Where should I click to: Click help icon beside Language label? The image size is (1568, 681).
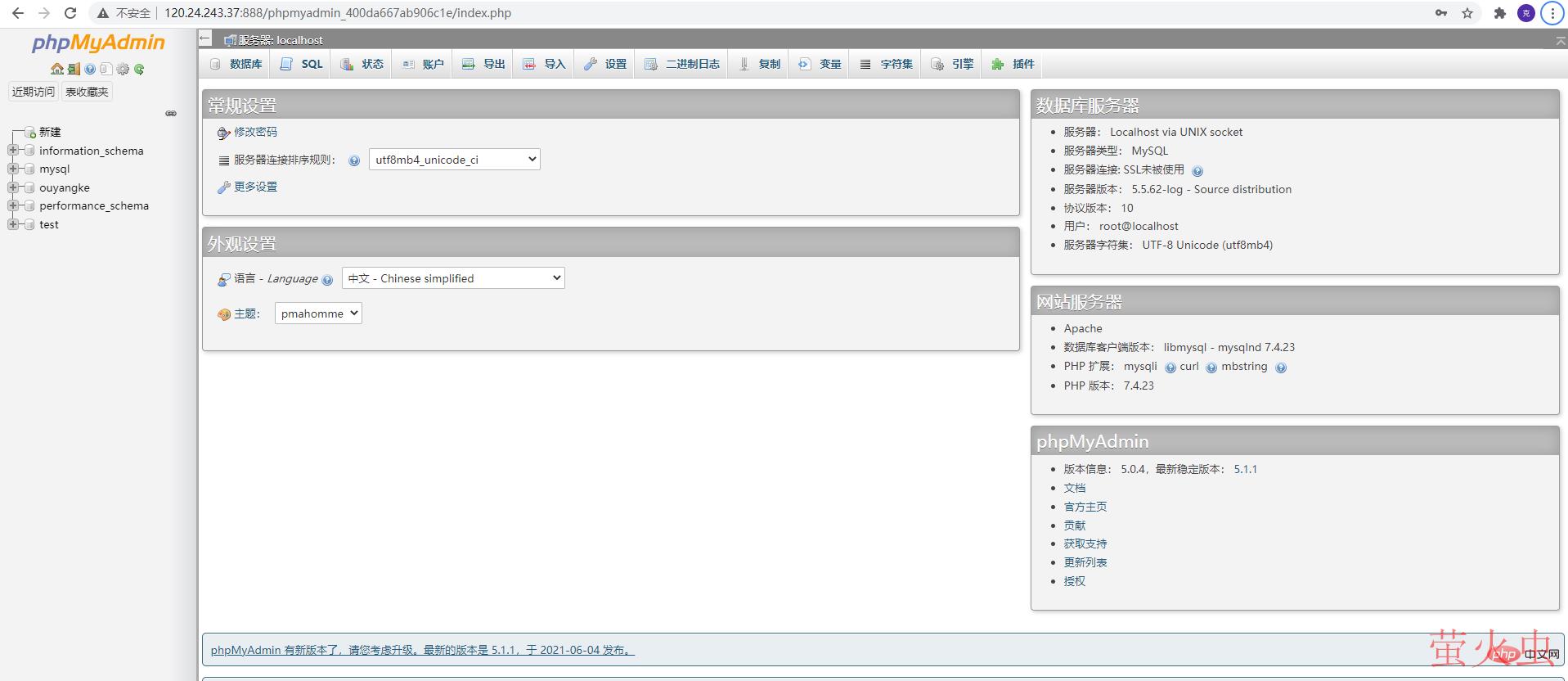pos(327,280)
